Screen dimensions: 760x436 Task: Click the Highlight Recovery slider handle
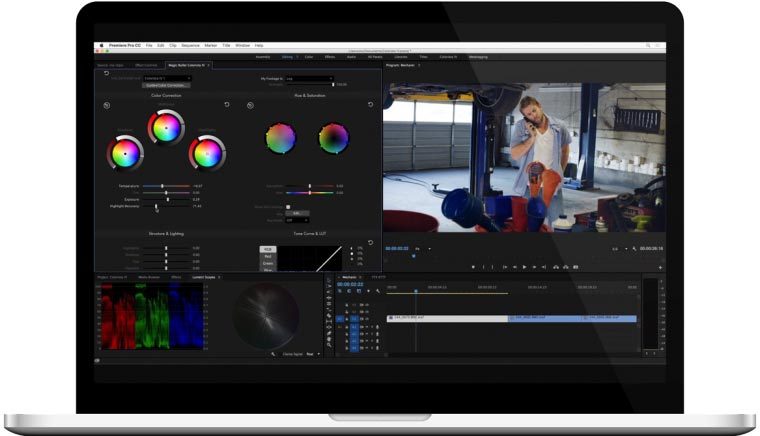[x=156, y=206]
